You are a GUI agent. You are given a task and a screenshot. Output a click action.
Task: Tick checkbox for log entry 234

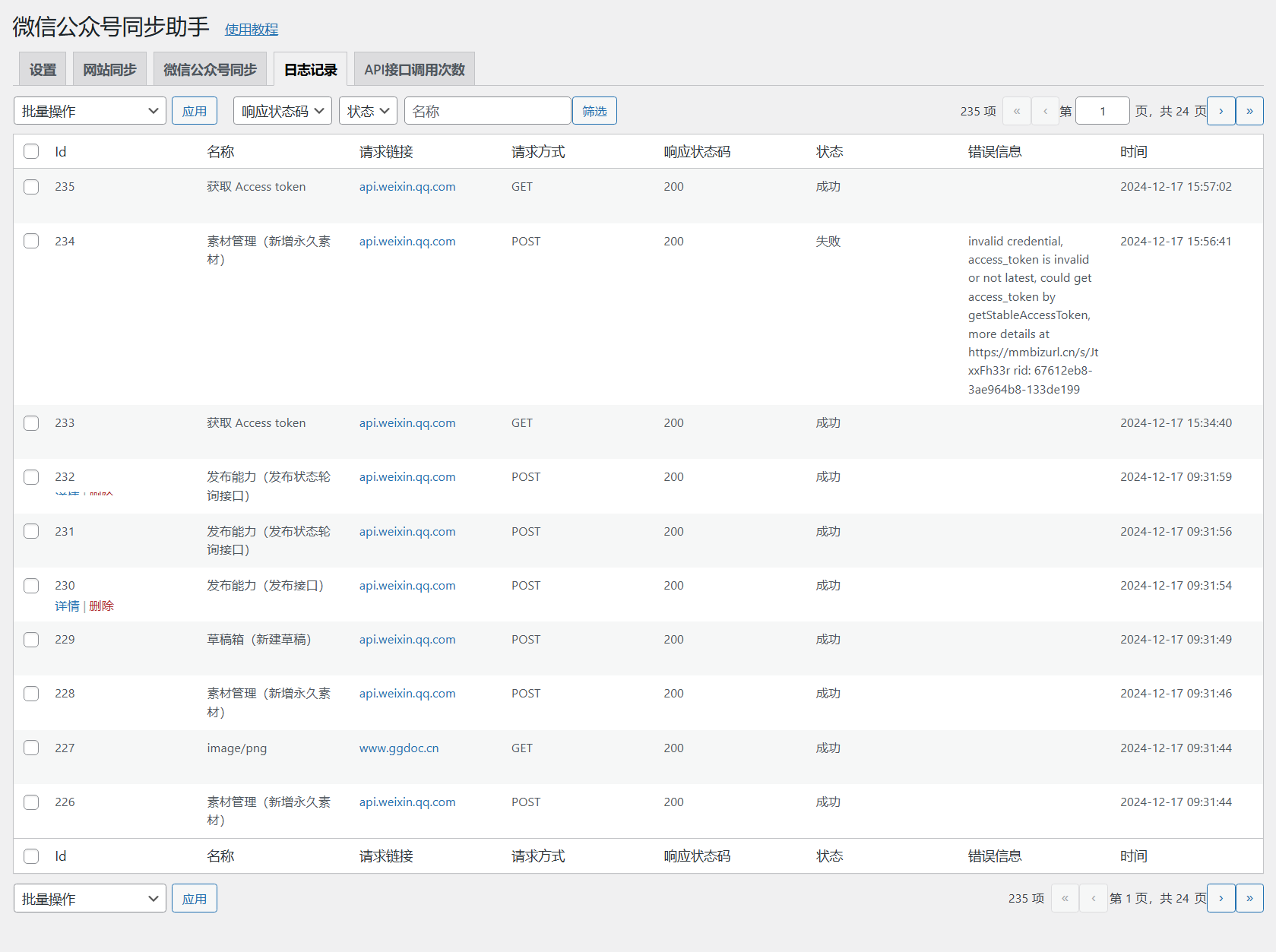click(31, 241)
